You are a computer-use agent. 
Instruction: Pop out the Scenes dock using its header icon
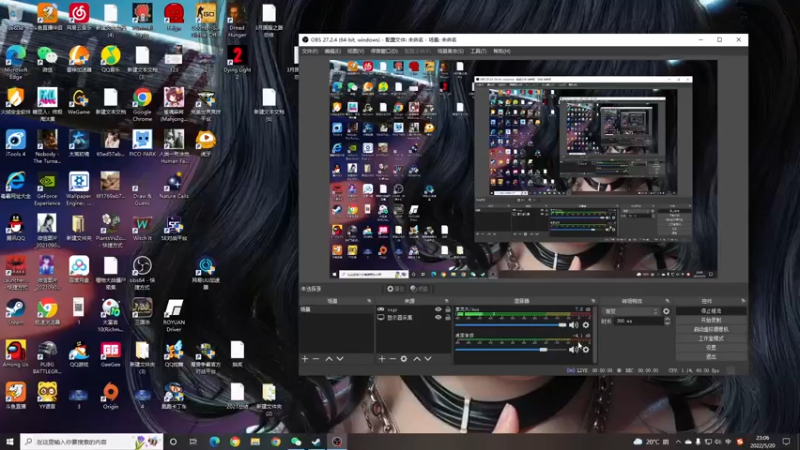tap(369, 301)
